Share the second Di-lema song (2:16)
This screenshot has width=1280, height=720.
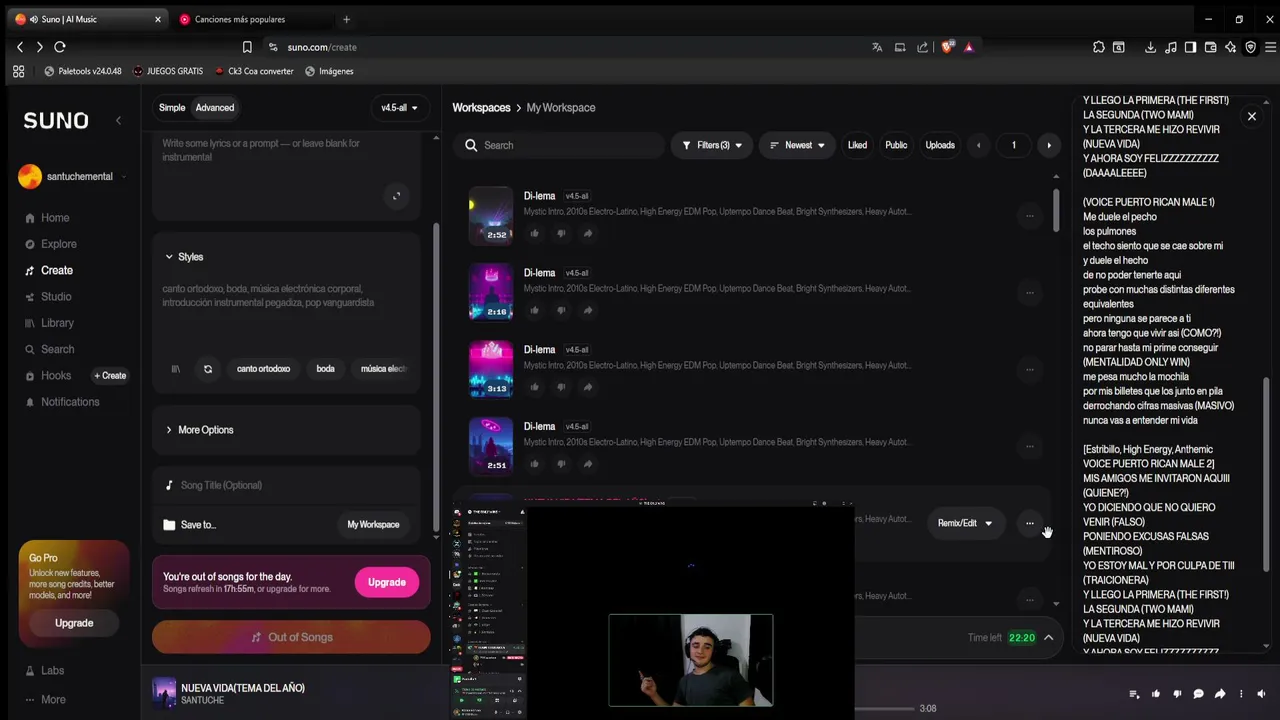pos(587,310)
